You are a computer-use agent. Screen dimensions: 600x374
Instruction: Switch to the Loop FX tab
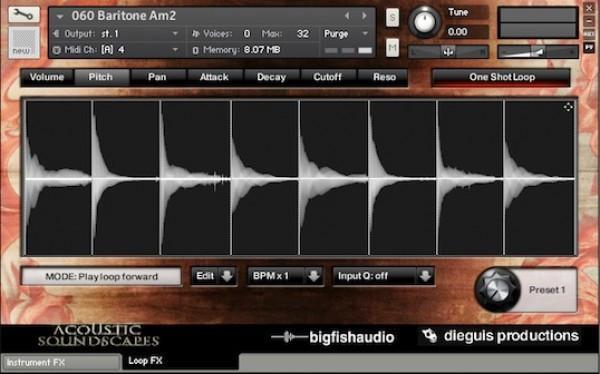click(180, 361)
